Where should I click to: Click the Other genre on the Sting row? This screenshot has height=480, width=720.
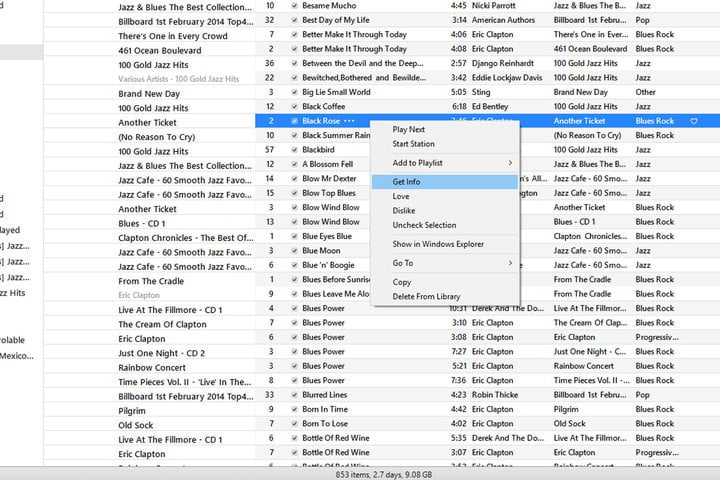tap(646, 92)
